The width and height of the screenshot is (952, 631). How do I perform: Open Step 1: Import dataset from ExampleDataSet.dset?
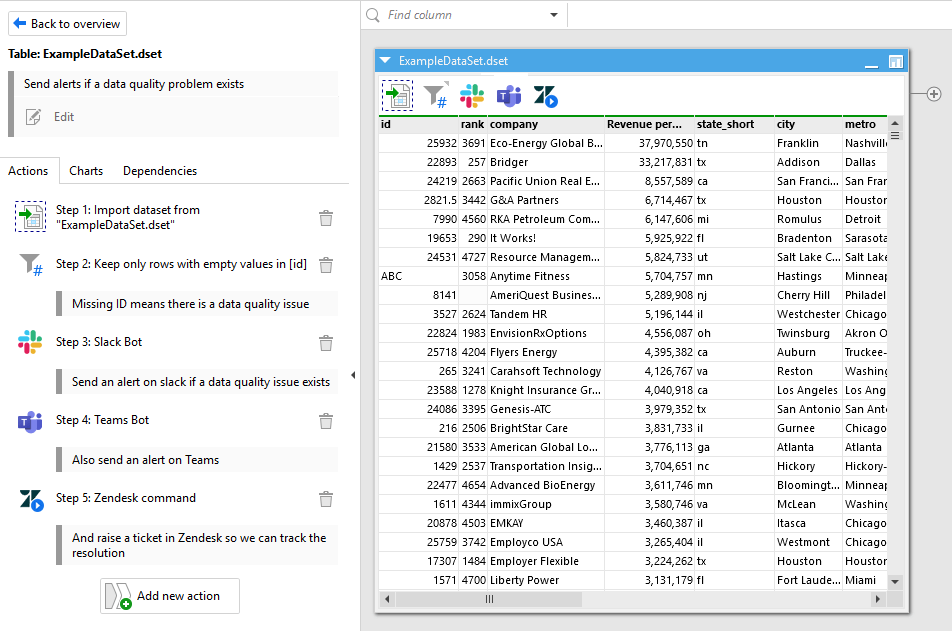coord(128,217)
